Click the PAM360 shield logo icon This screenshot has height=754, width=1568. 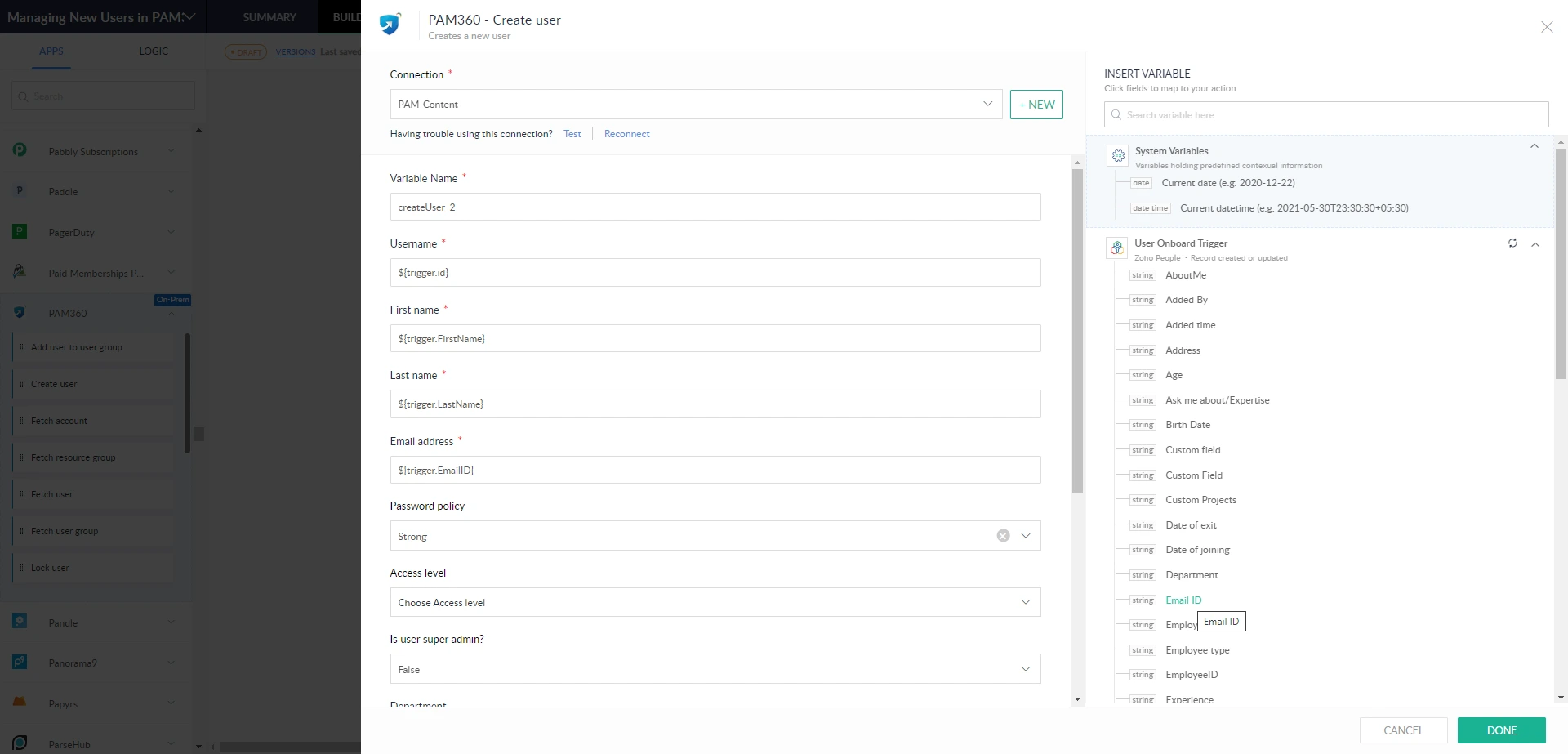tap(390, 25)
